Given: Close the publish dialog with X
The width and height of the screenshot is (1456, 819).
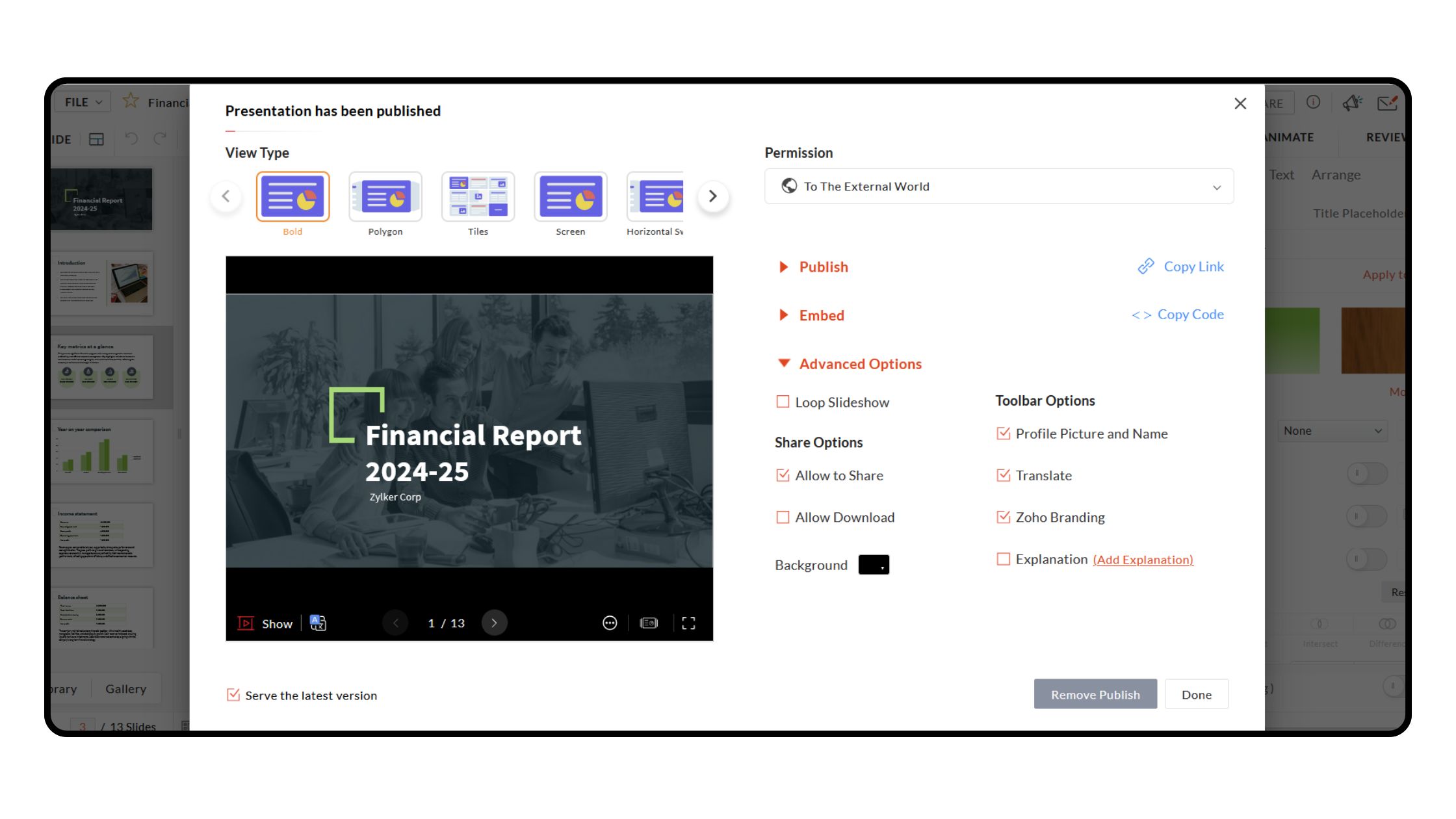Looking at the screenshot, I should point(1240,104).
